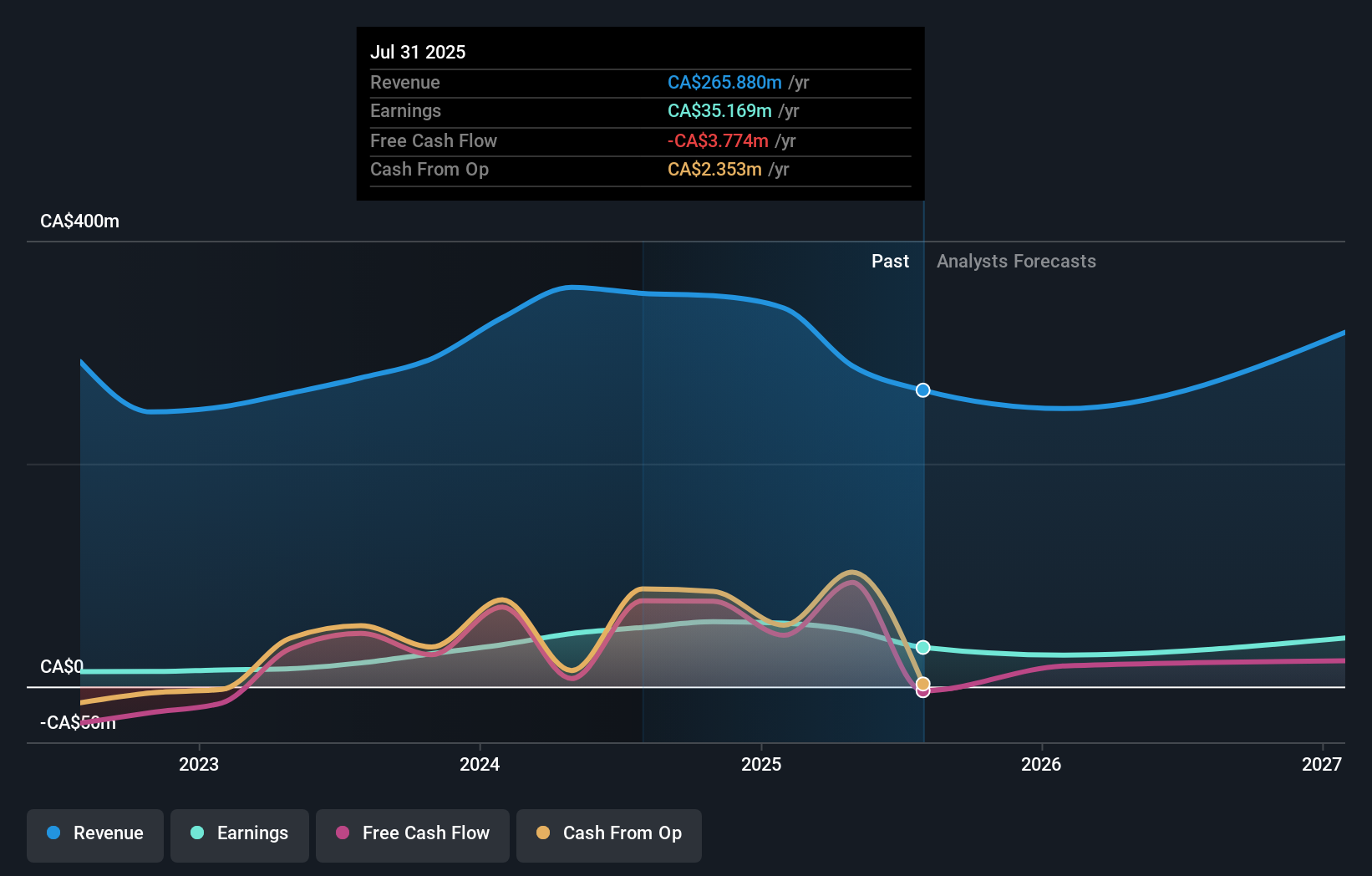
Task: Click the CA$2.353m cash from op value
Action: (x=714, y=170)
